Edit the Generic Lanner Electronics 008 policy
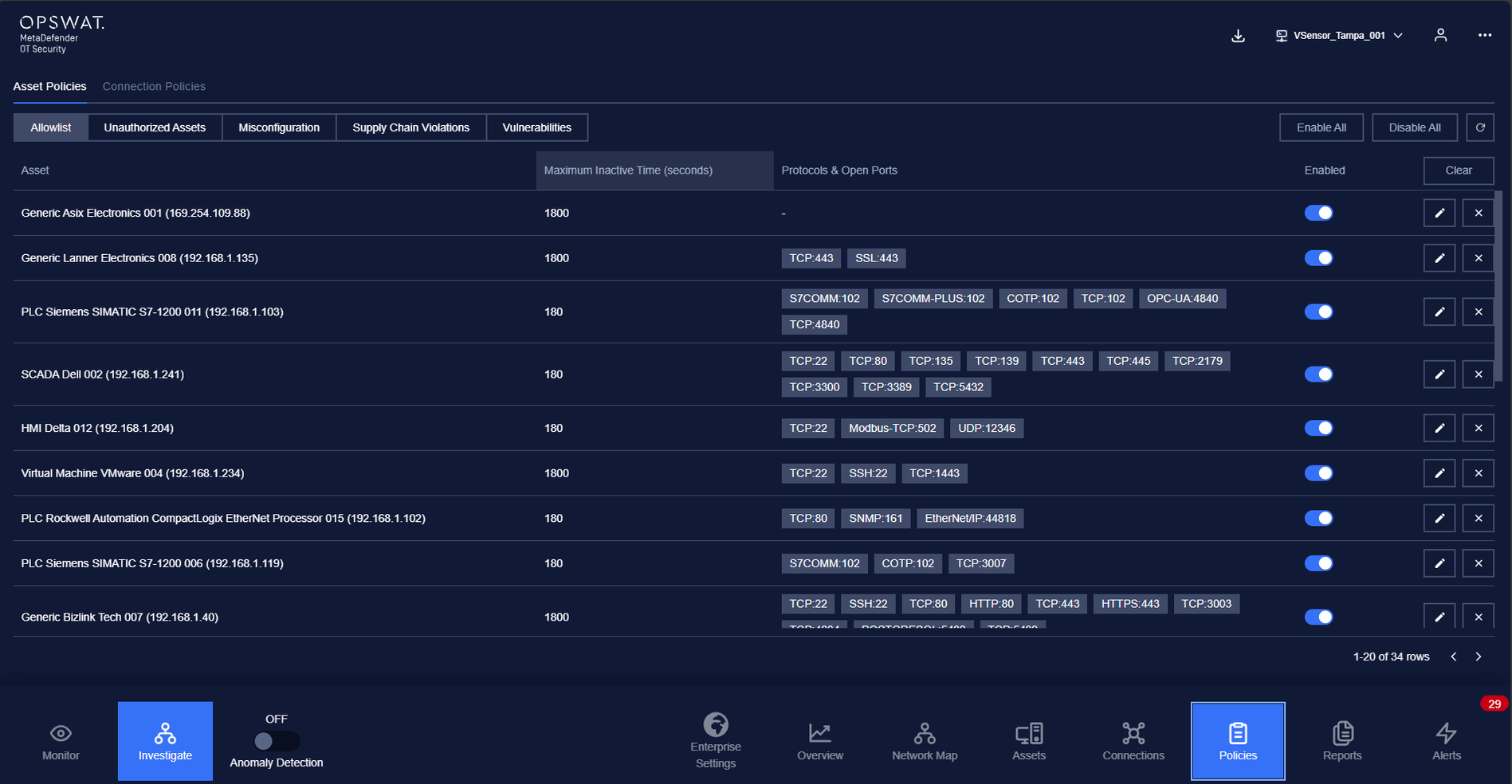 (1439, 258)
